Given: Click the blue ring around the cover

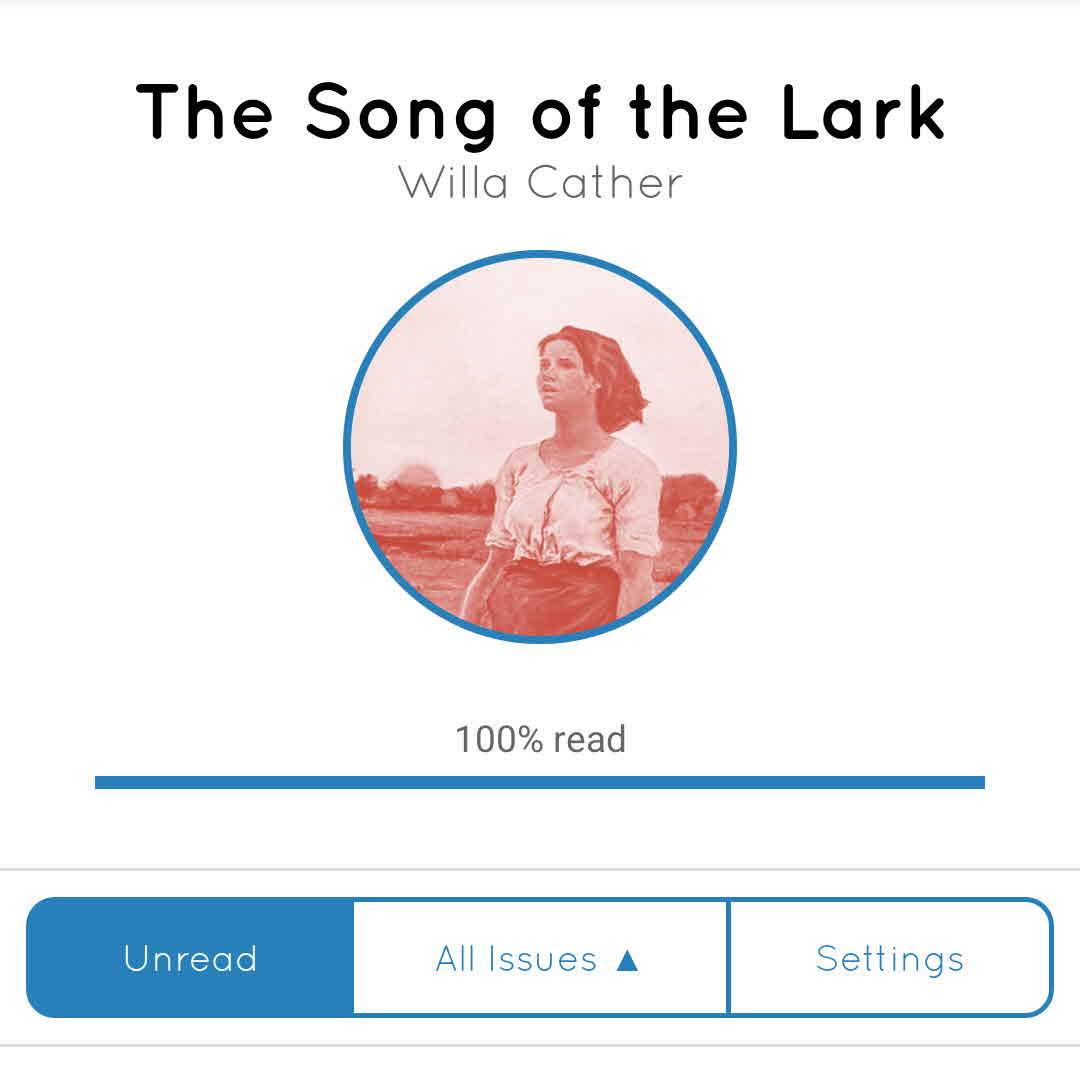Looking at the screenshot, I should click(x=346, y=447).
